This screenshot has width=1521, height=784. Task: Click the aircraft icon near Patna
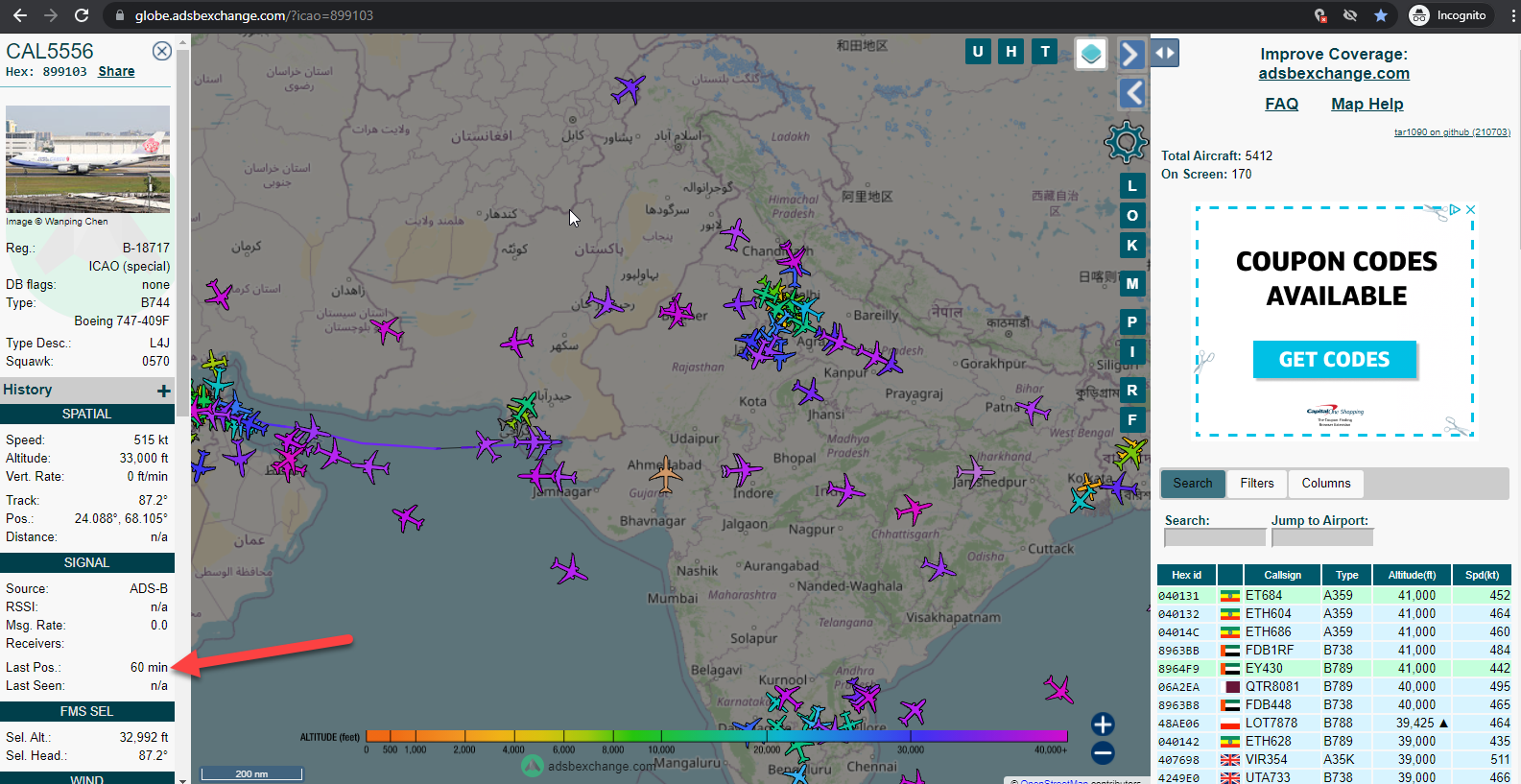click(1033, 410)
